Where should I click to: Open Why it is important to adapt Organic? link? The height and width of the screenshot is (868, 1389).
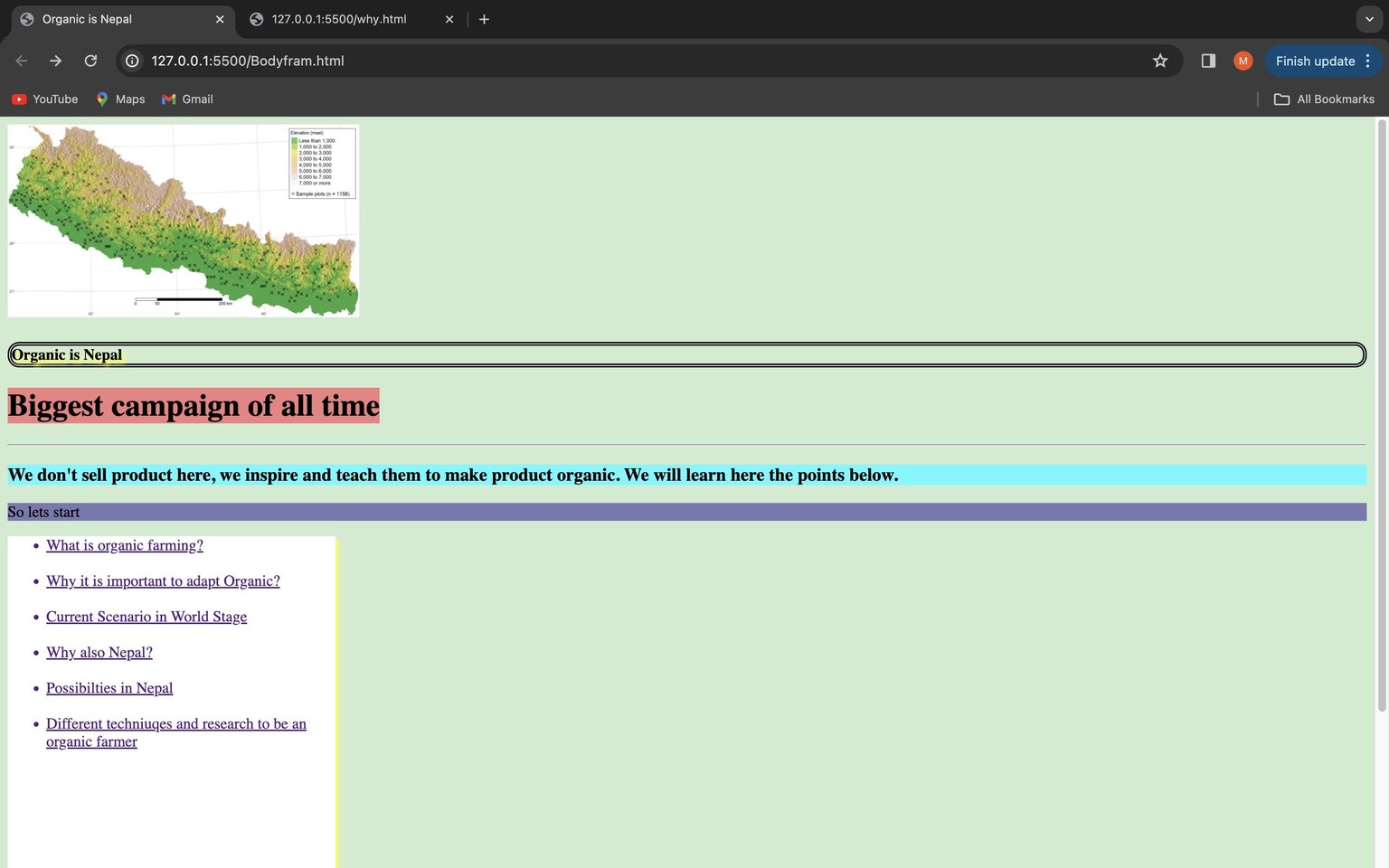(x=163, y=580)
